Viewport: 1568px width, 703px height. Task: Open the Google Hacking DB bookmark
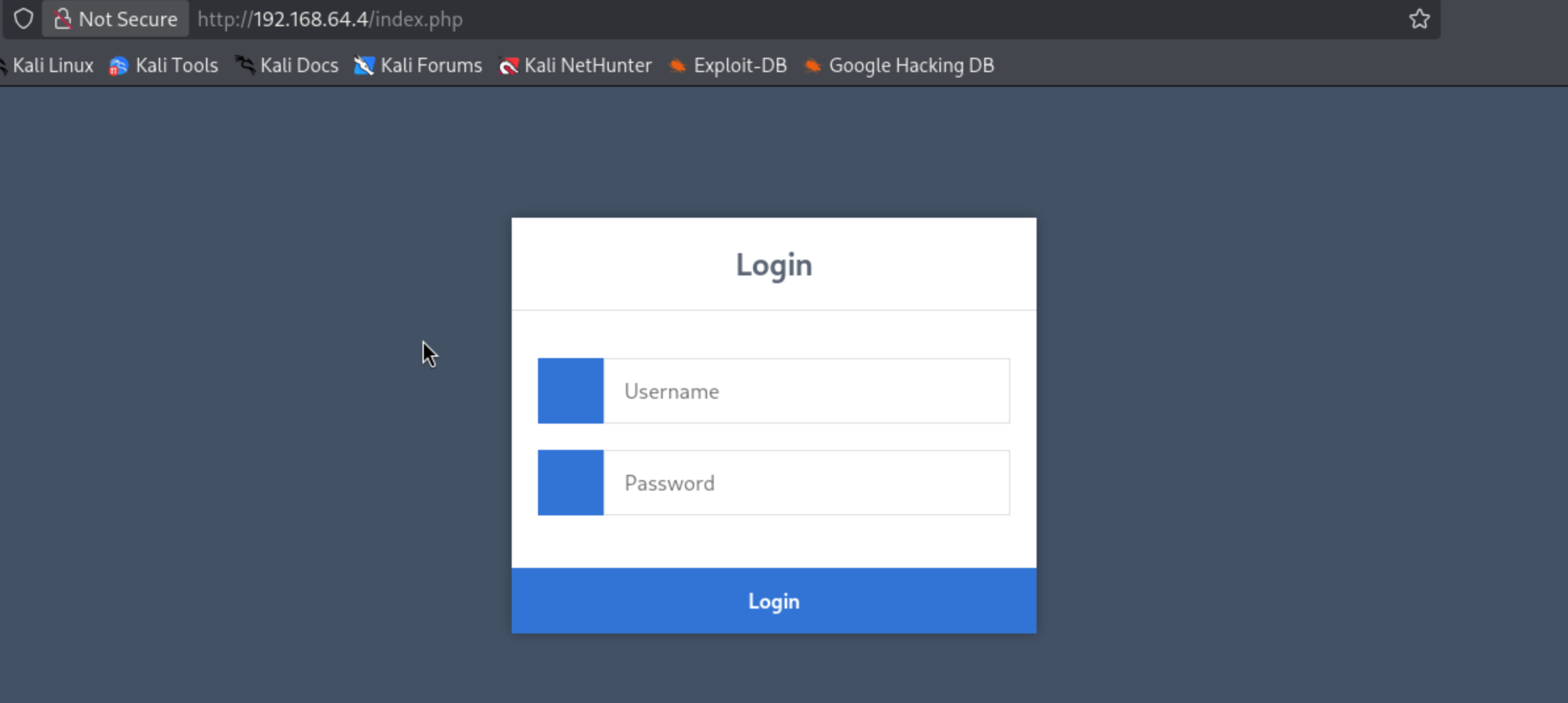pyautogui.click(x=899, y=66)
